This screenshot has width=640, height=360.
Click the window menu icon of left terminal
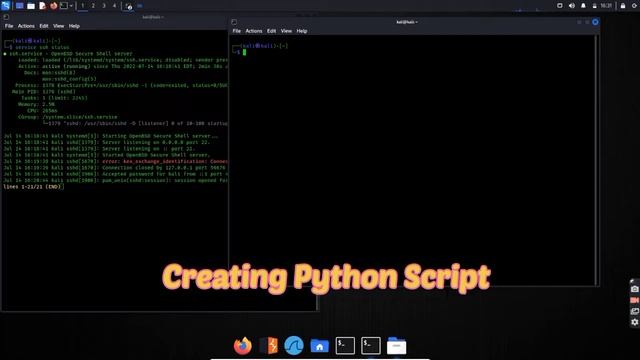click(x=6, y=17)
